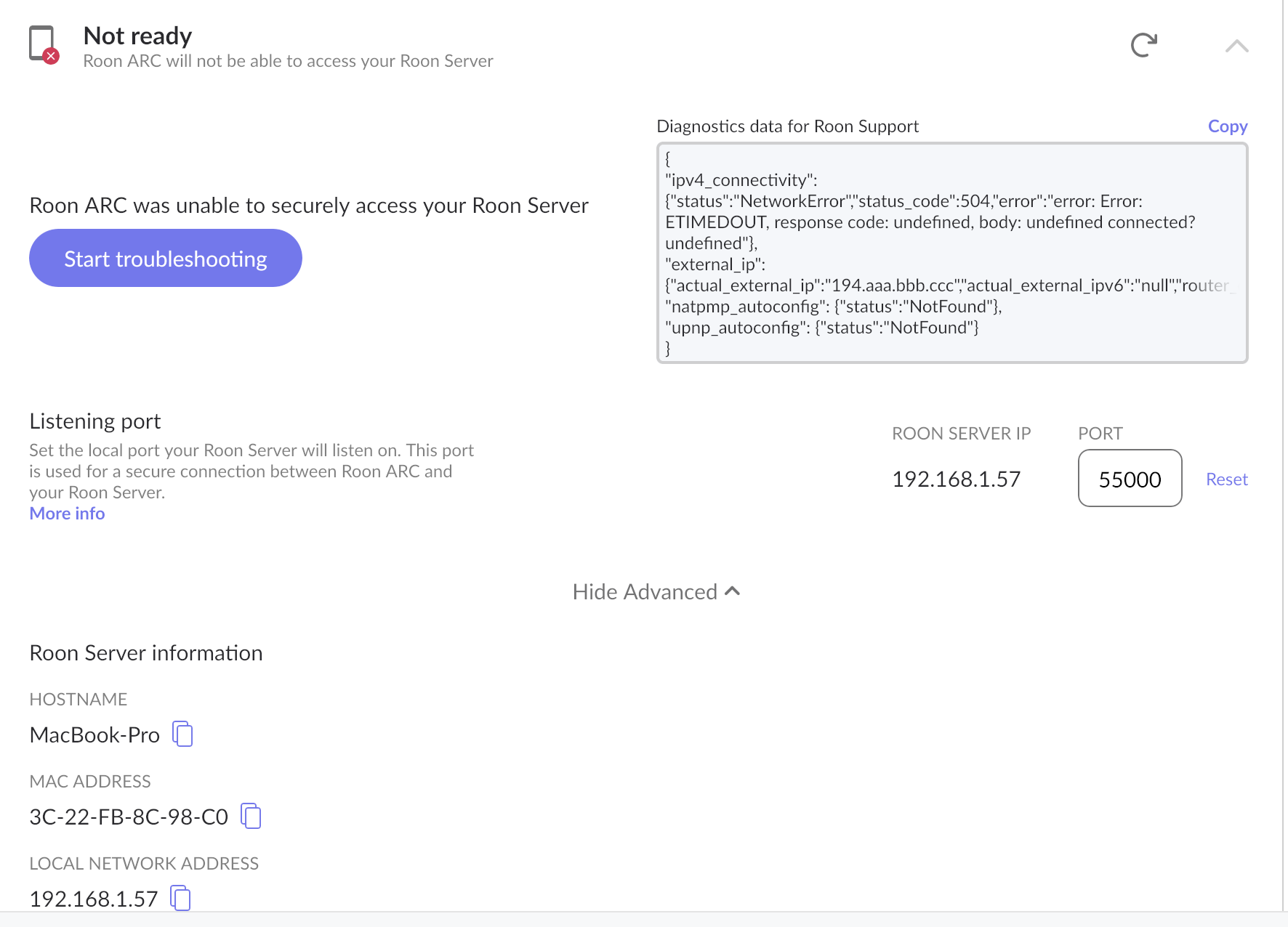
Task: Reset the listening port to default
Action: pyautogui.click(x=1226, y=479)
